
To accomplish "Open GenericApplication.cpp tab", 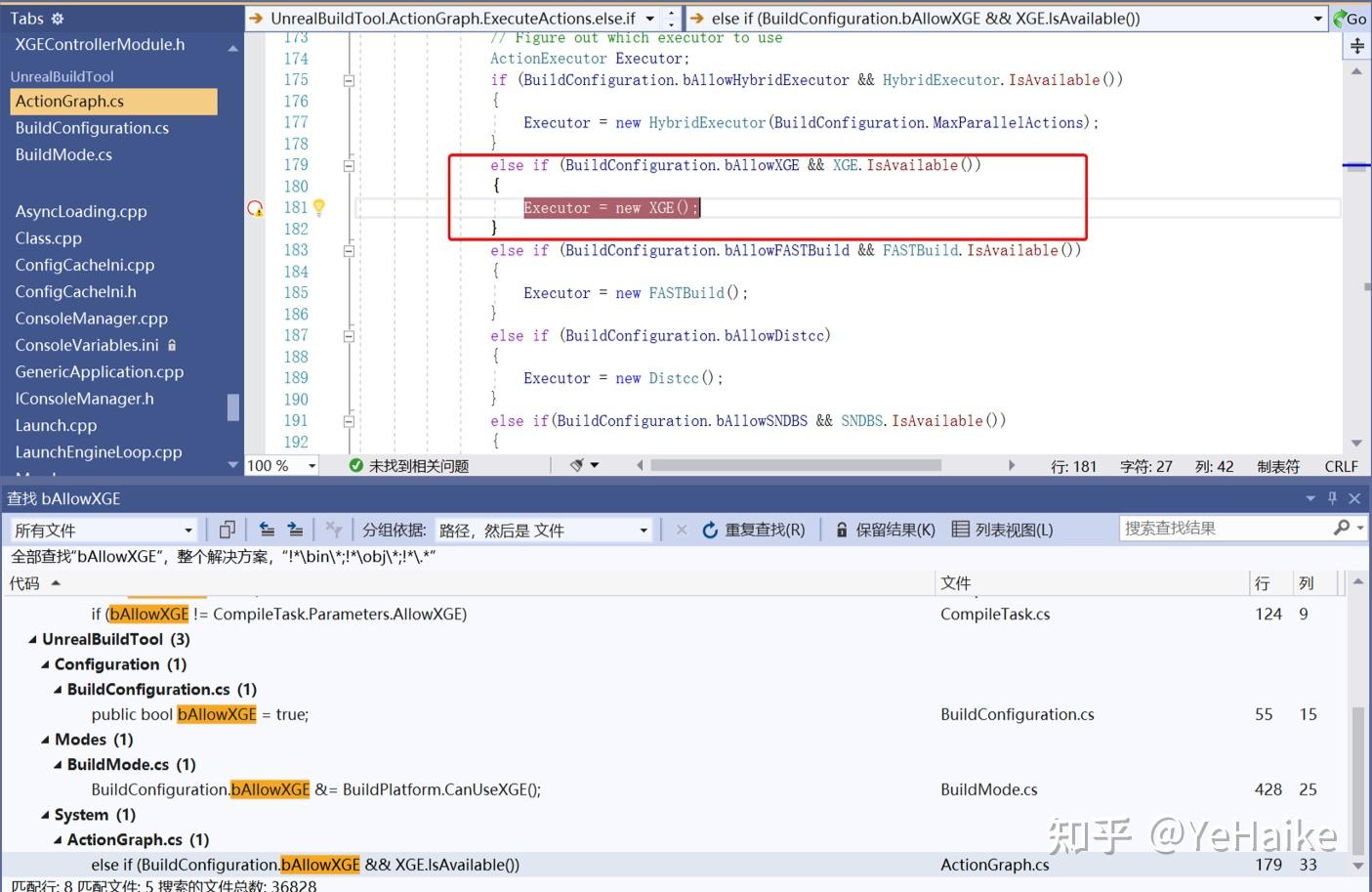I will point(100,372).
